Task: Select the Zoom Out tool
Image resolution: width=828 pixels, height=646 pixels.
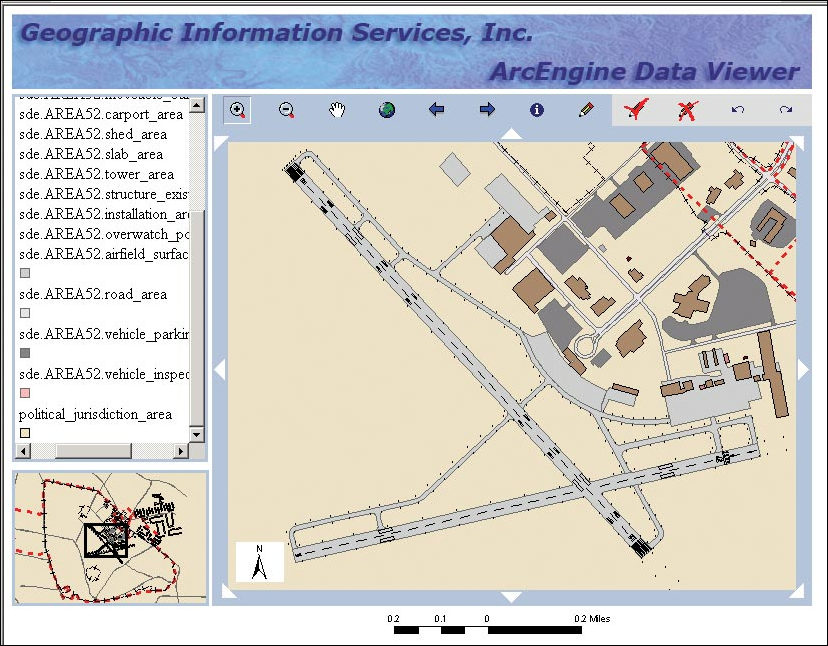Action: (x=286, y=110)
